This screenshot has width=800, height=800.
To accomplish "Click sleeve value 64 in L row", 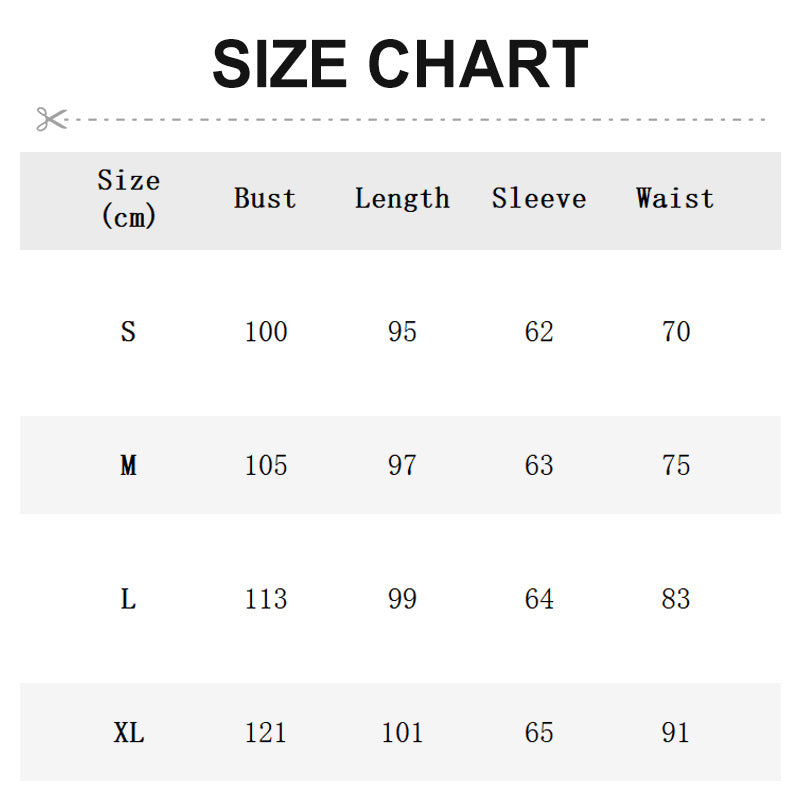I will (x=539, y=599).
